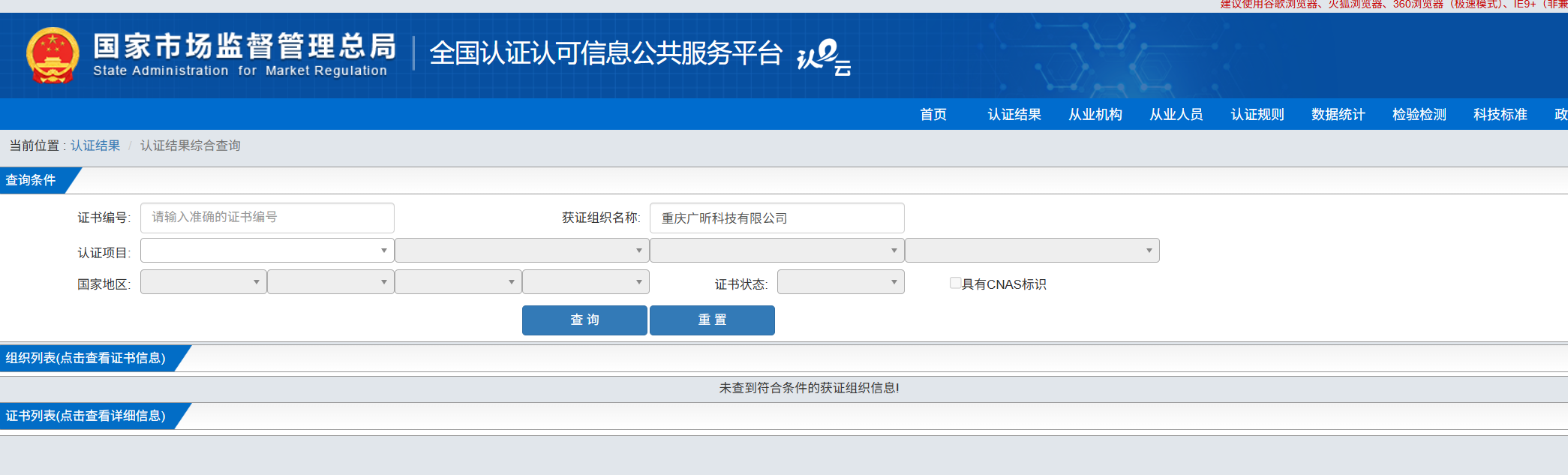
Task: Follow the 认证结果 breadcrumb link
Action: click(95, 146)
